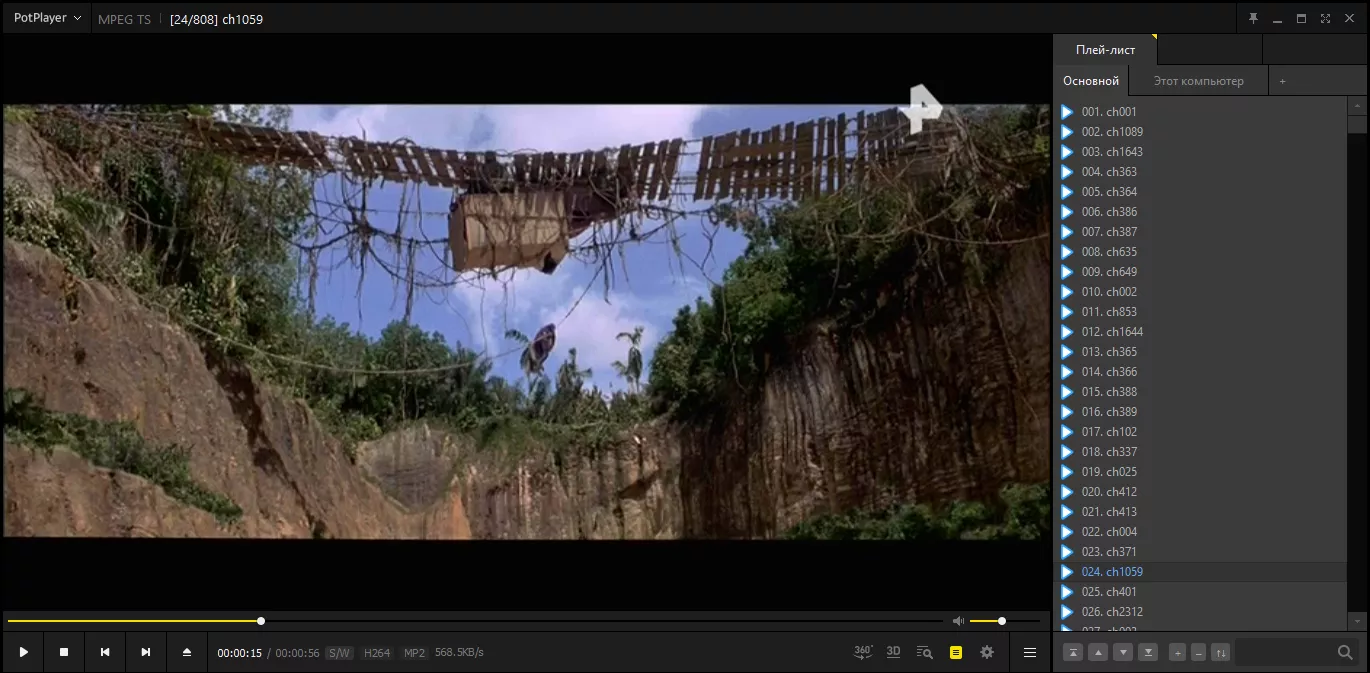Select playlist item 019. ch025

pyautogui.click(x=1201, y=472)
